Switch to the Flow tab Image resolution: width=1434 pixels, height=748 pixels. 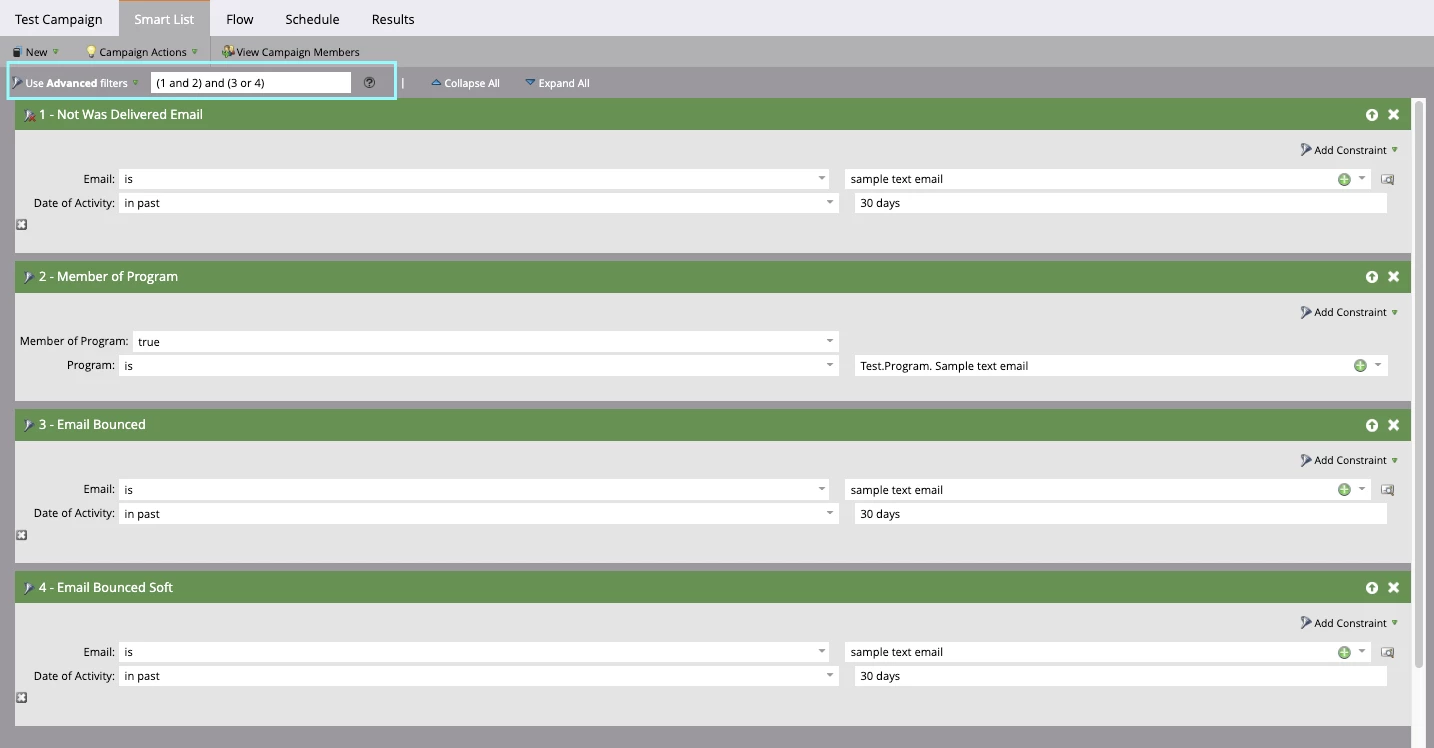coord(240,19)
